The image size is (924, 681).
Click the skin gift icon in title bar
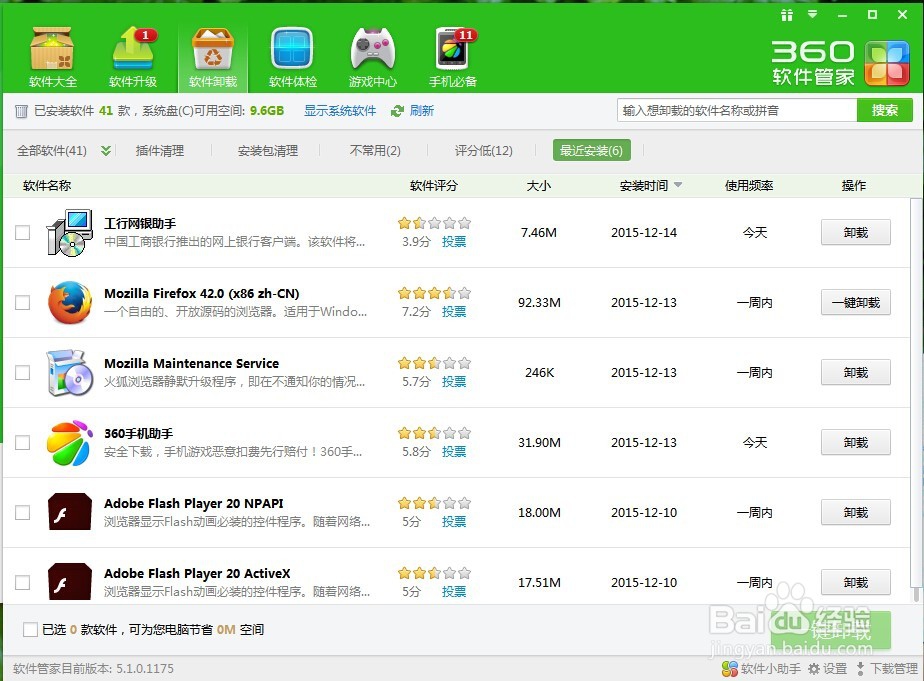(787, 15)
